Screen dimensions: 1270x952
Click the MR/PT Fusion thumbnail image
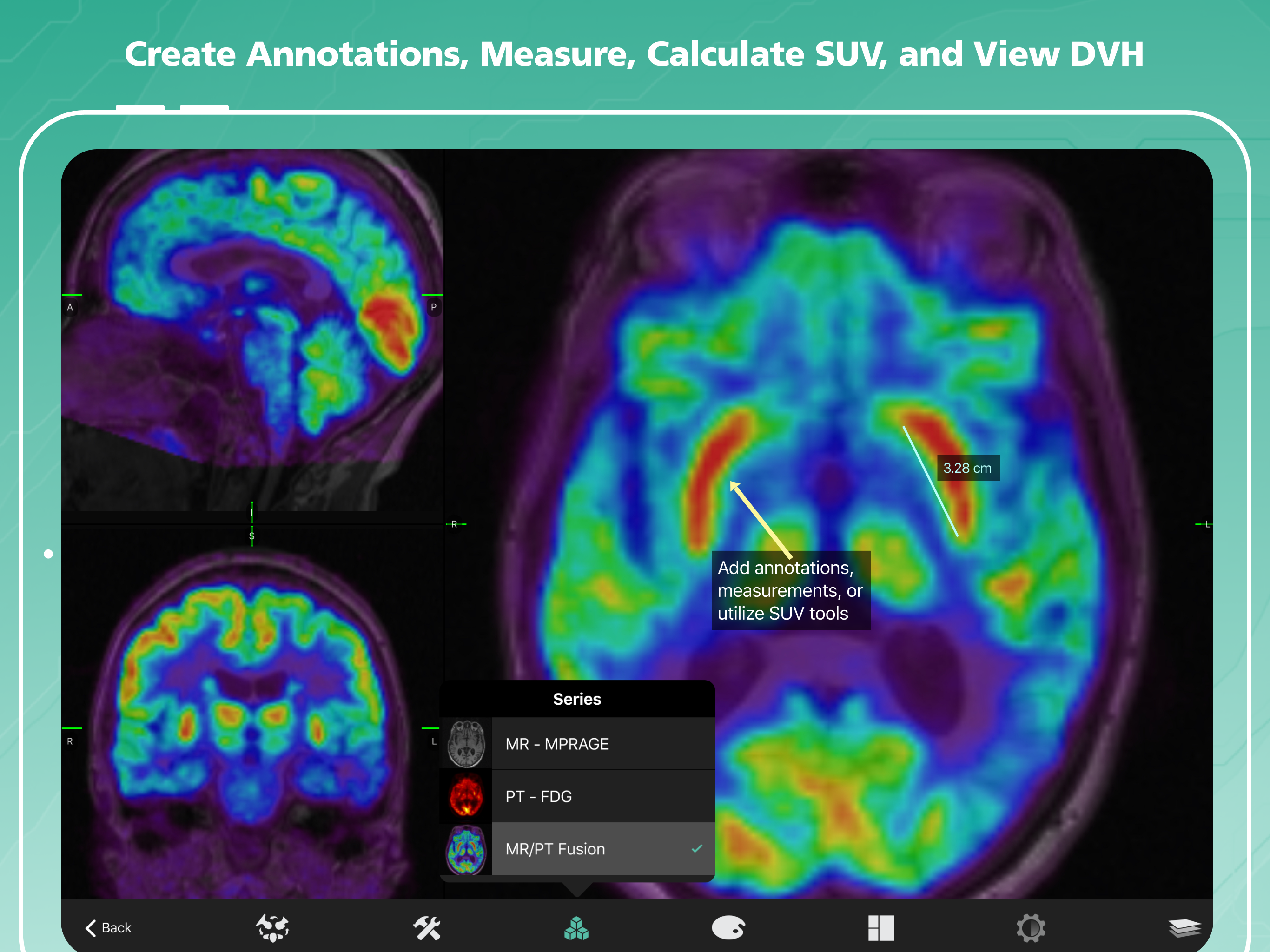[466, 849]
